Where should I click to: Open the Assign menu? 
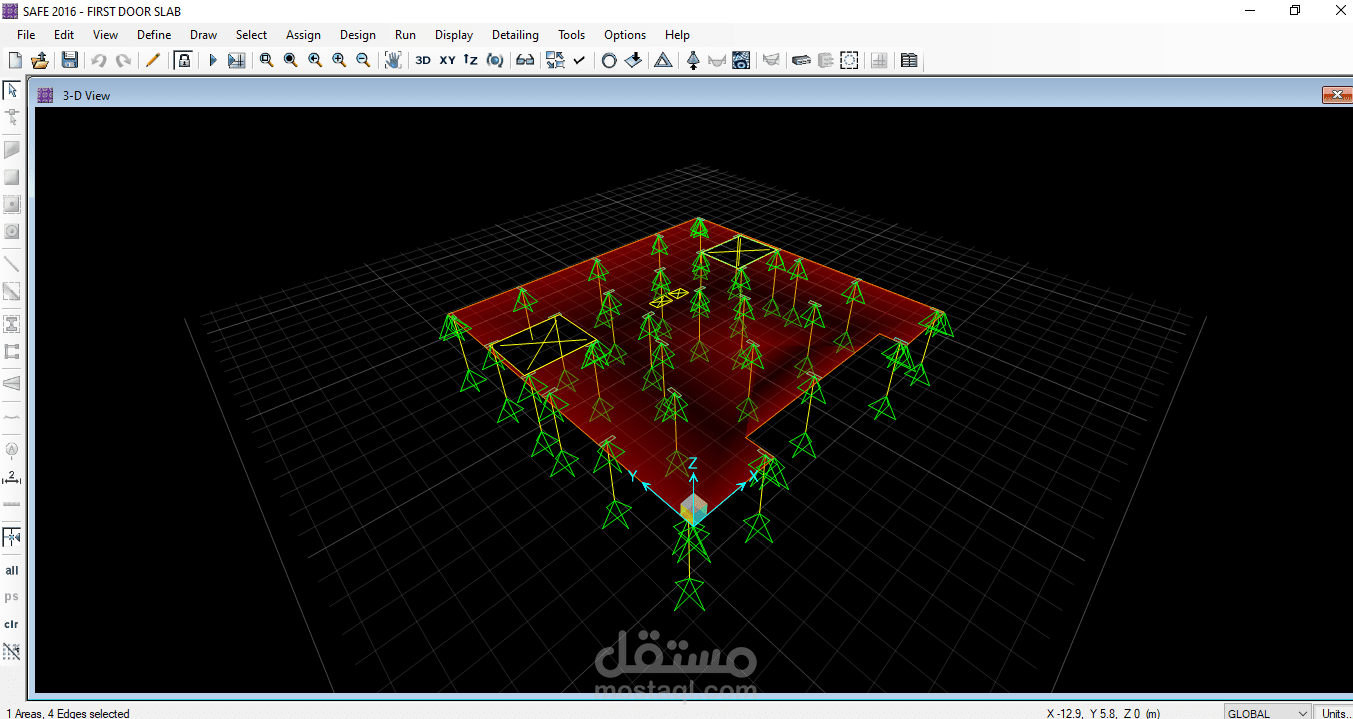click(x=304, y=34)
